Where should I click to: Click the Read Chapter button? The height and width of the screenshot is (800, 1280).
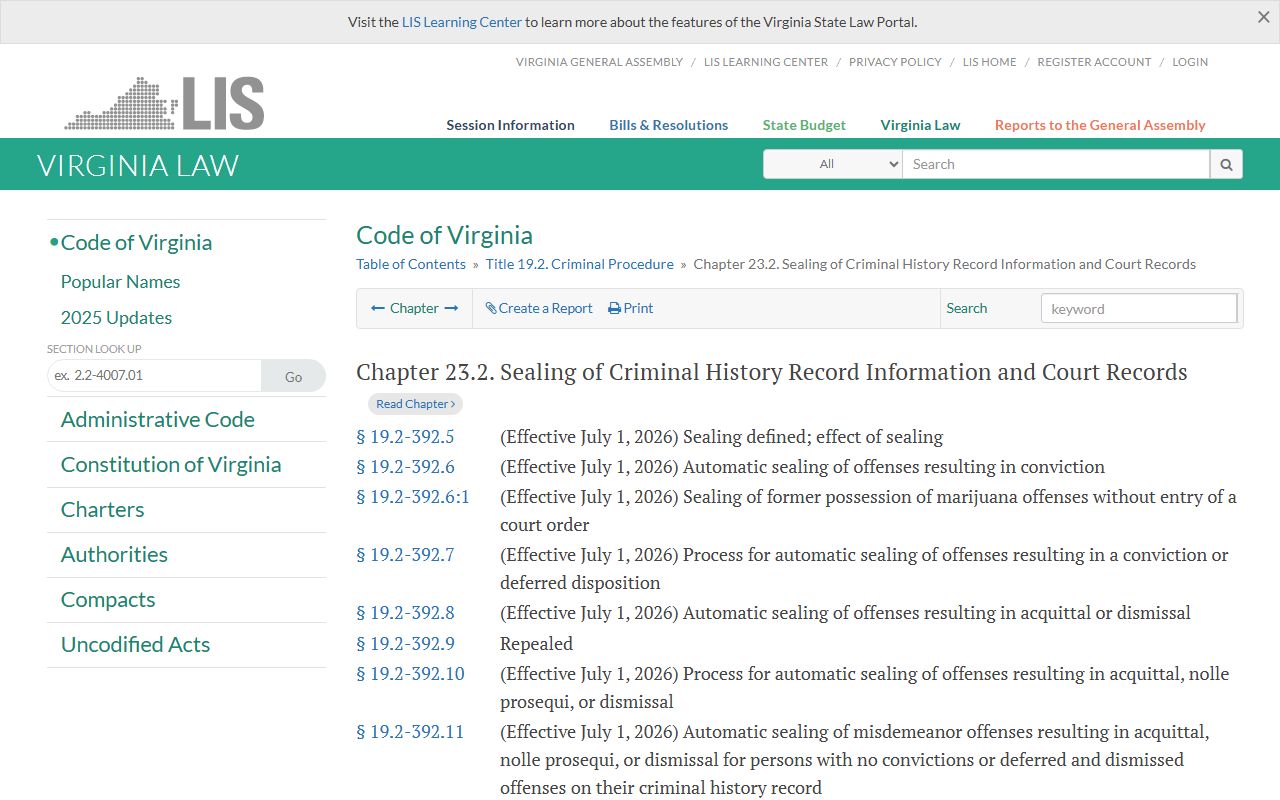coord(416,404)
